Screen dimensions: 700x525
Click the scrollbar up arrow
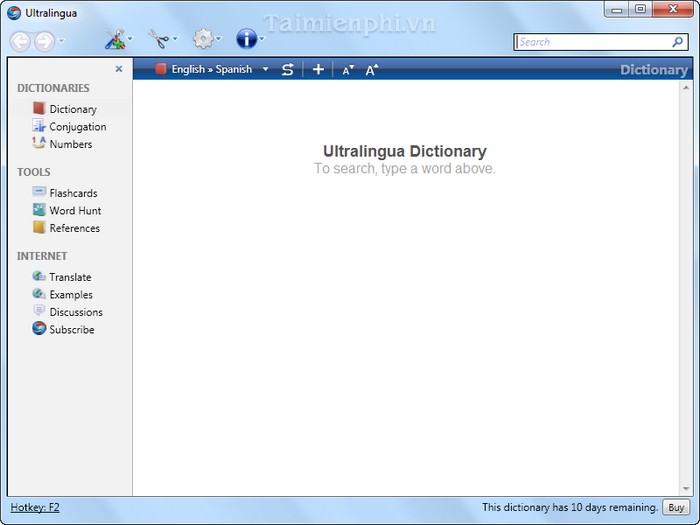pyautogui.click(x=686, y=88)
